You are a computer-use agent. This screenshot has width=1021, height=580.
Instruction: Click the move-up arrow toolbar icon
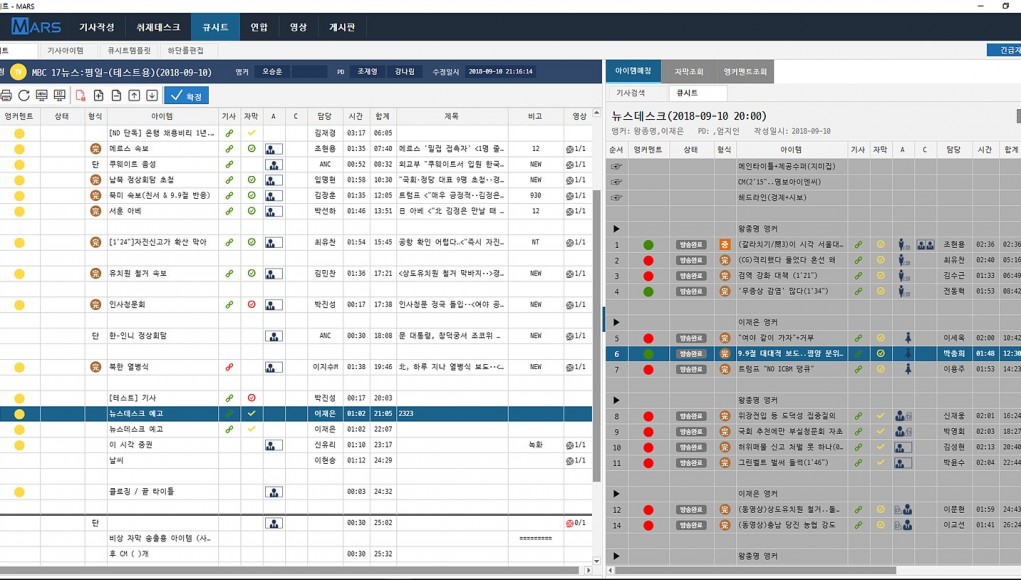pos(134,96)
